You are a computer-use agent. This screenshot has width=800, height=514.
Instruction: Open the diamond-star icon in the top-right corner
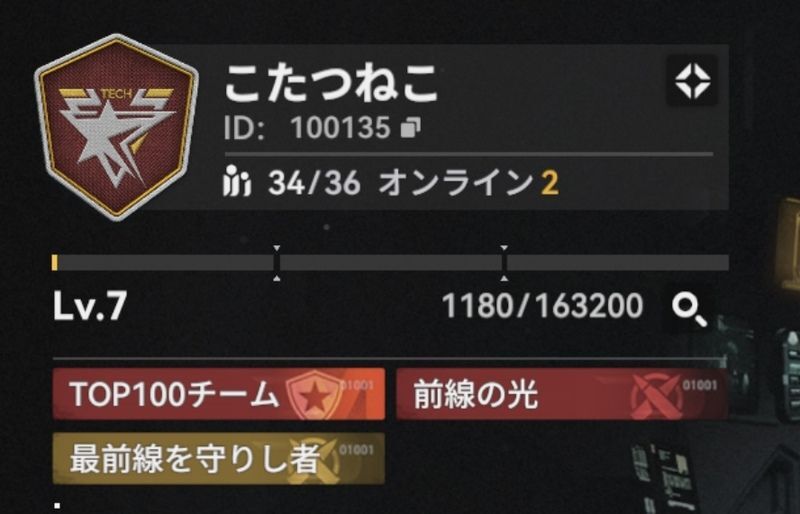coord(692,81)
